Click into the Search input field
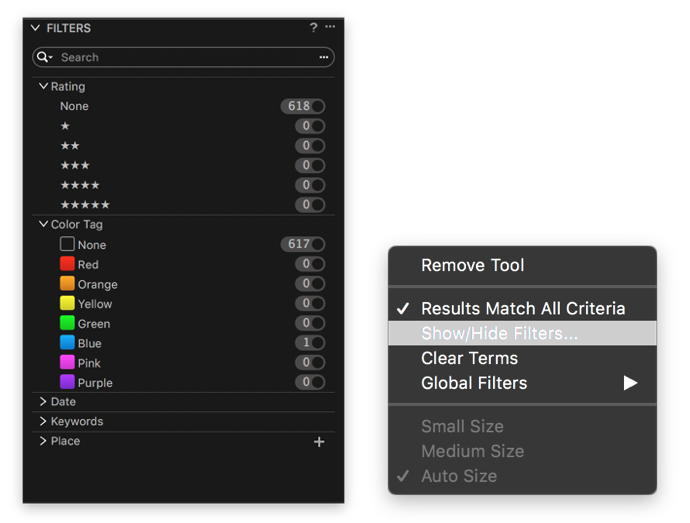 click(185, 57)
